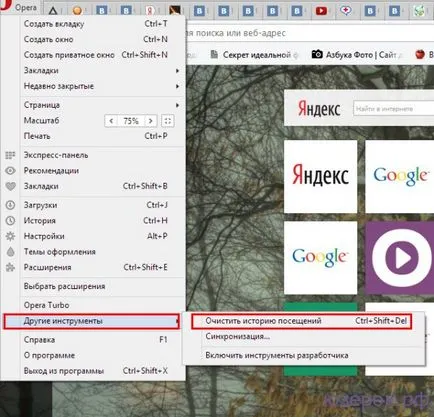Expand the Недавно закрытые submenu
Image resolution: width=434 pixels, height=417 pixels.
[x=177, y=86]
